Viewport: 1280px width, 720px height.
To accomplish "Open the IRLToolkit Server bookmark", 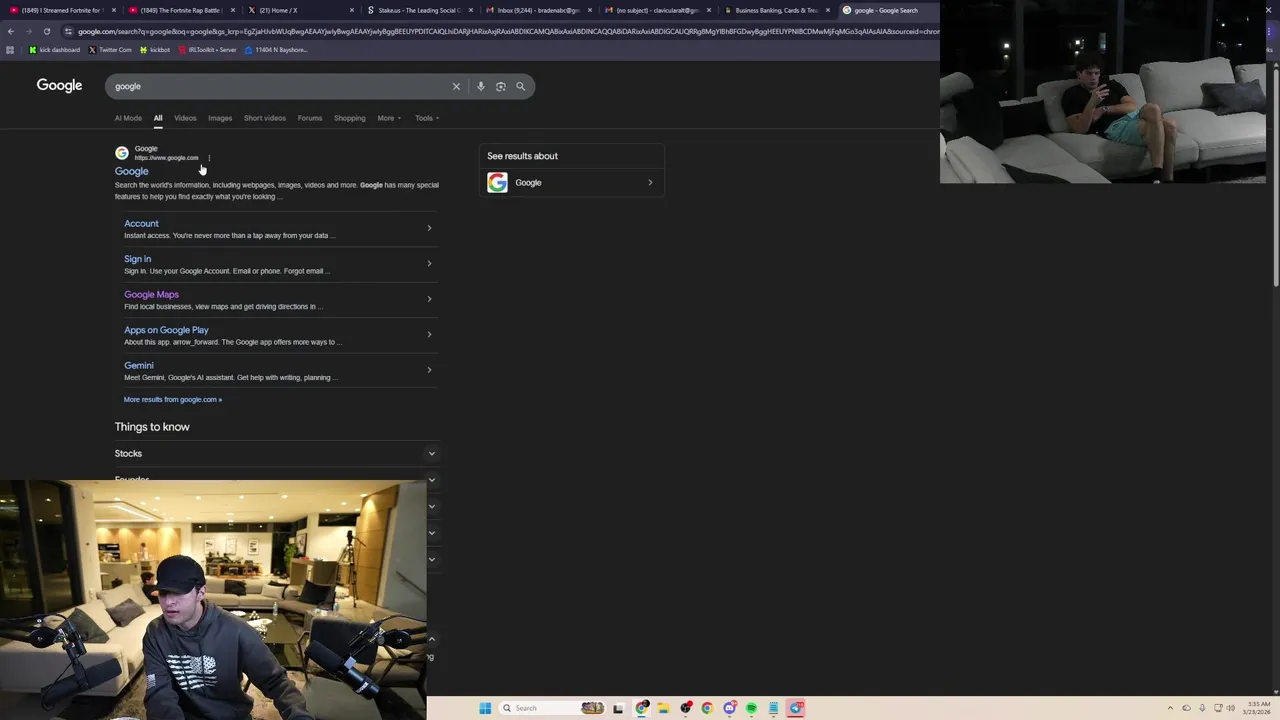I will point(208,50).
